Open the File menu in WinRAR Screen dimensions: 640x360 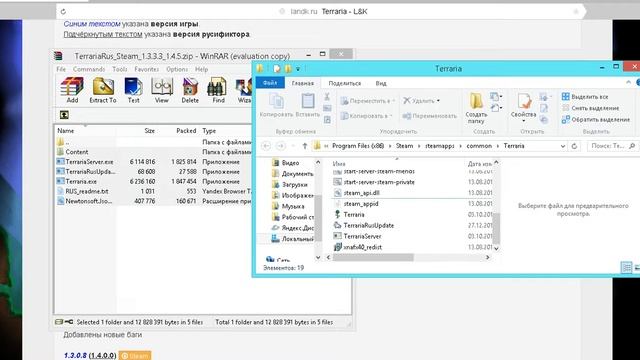[x=61, y=69]
